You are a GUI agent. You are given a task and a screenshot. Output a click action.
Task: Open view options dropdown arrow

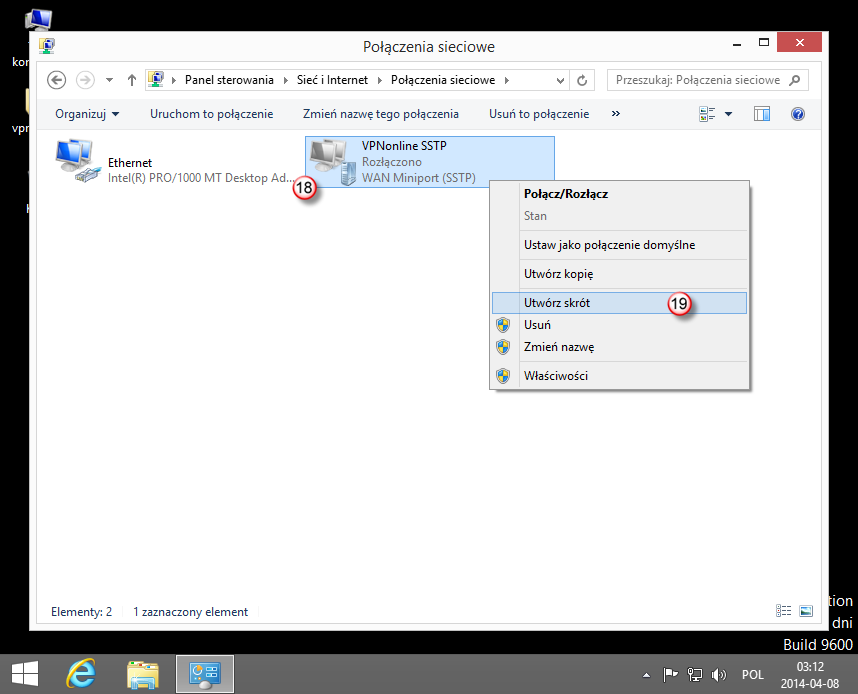click(x=728, y=114)
